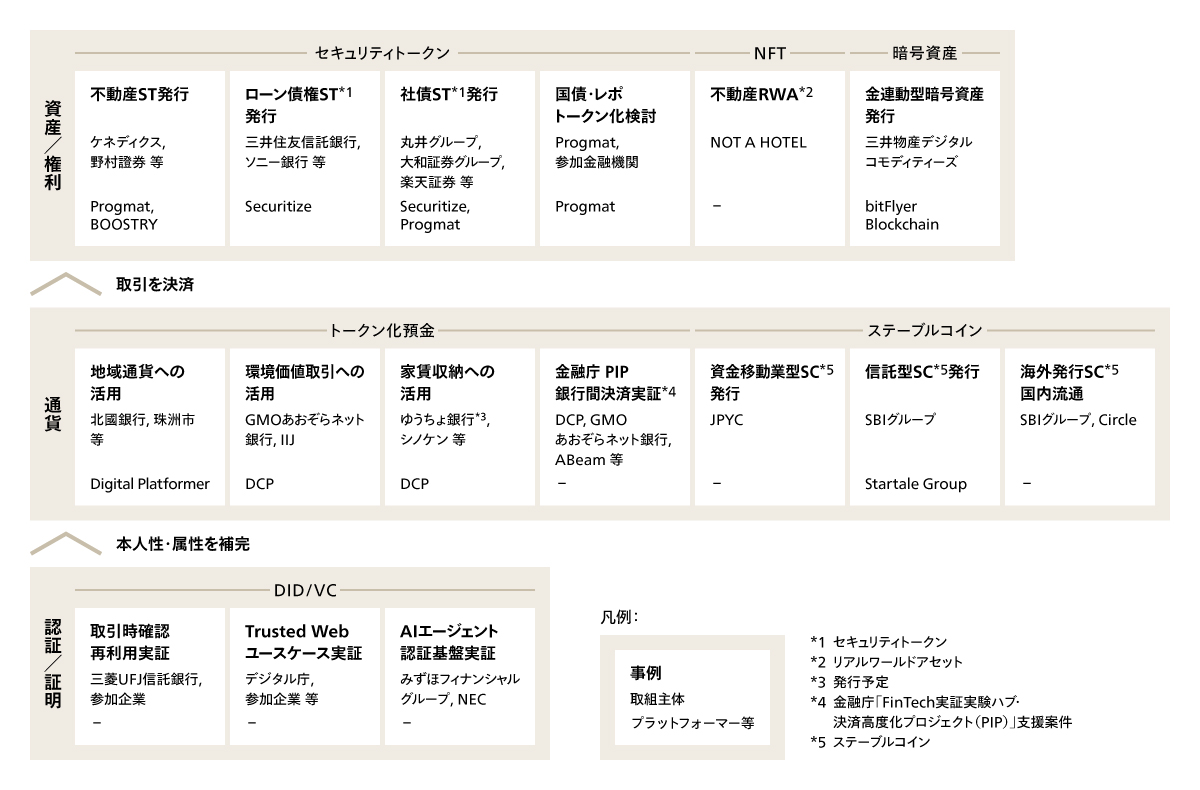Select 金連動型暗号資産 発行 heading
This screenshot has height=790, width=1200.
click(x=924, y=105)
